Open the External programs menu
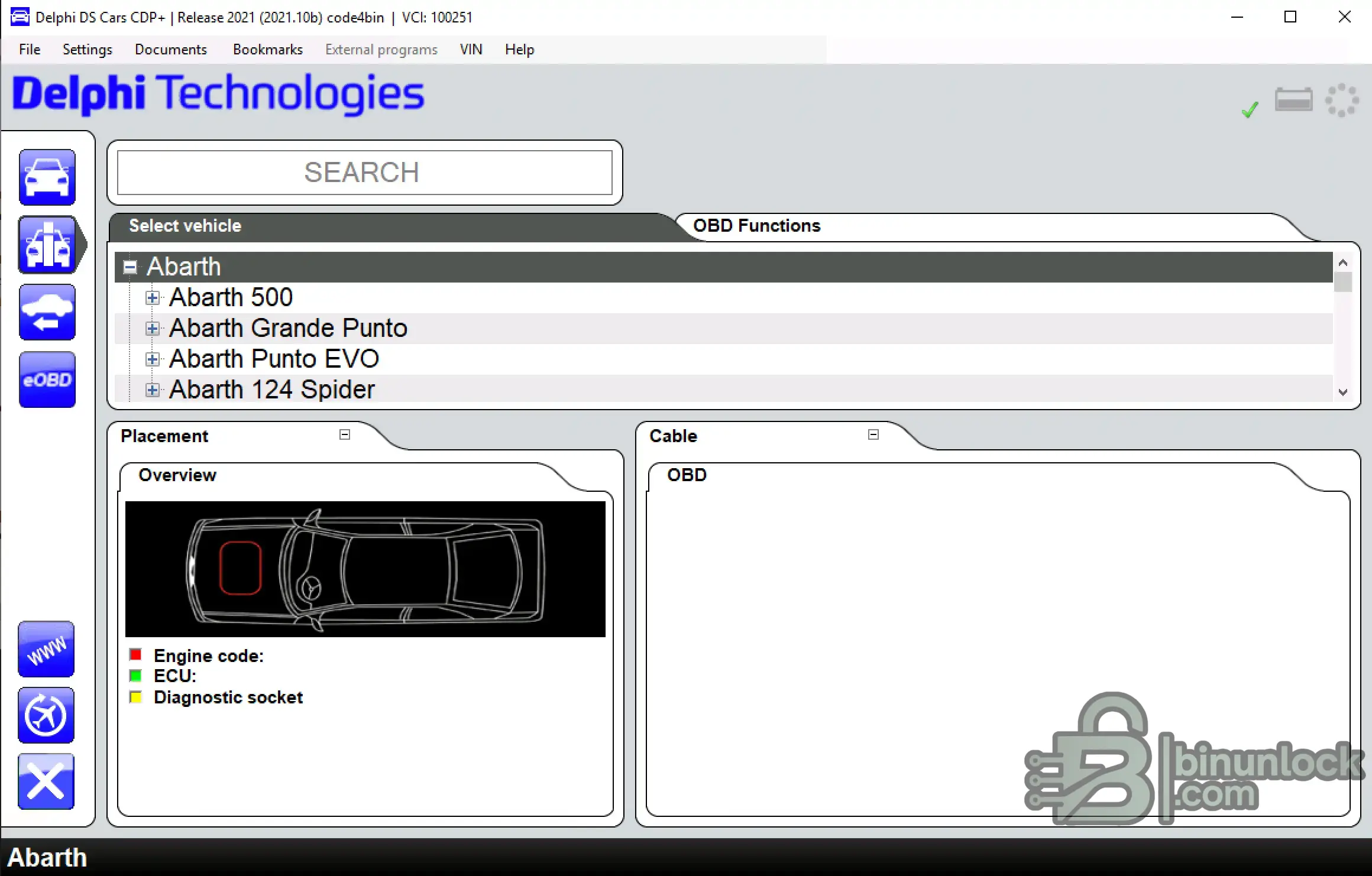This screenshot has height=876, width=1372. [x=381, y=50]
